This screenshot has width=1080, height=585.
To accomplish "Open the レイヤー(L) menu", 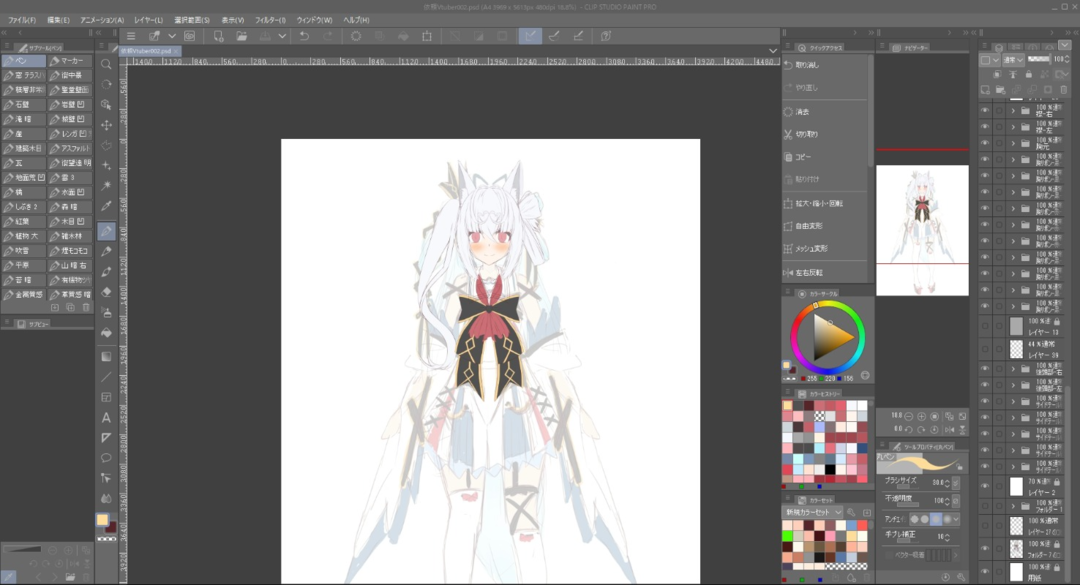I will pyautogui.click(x=148, y=20).
